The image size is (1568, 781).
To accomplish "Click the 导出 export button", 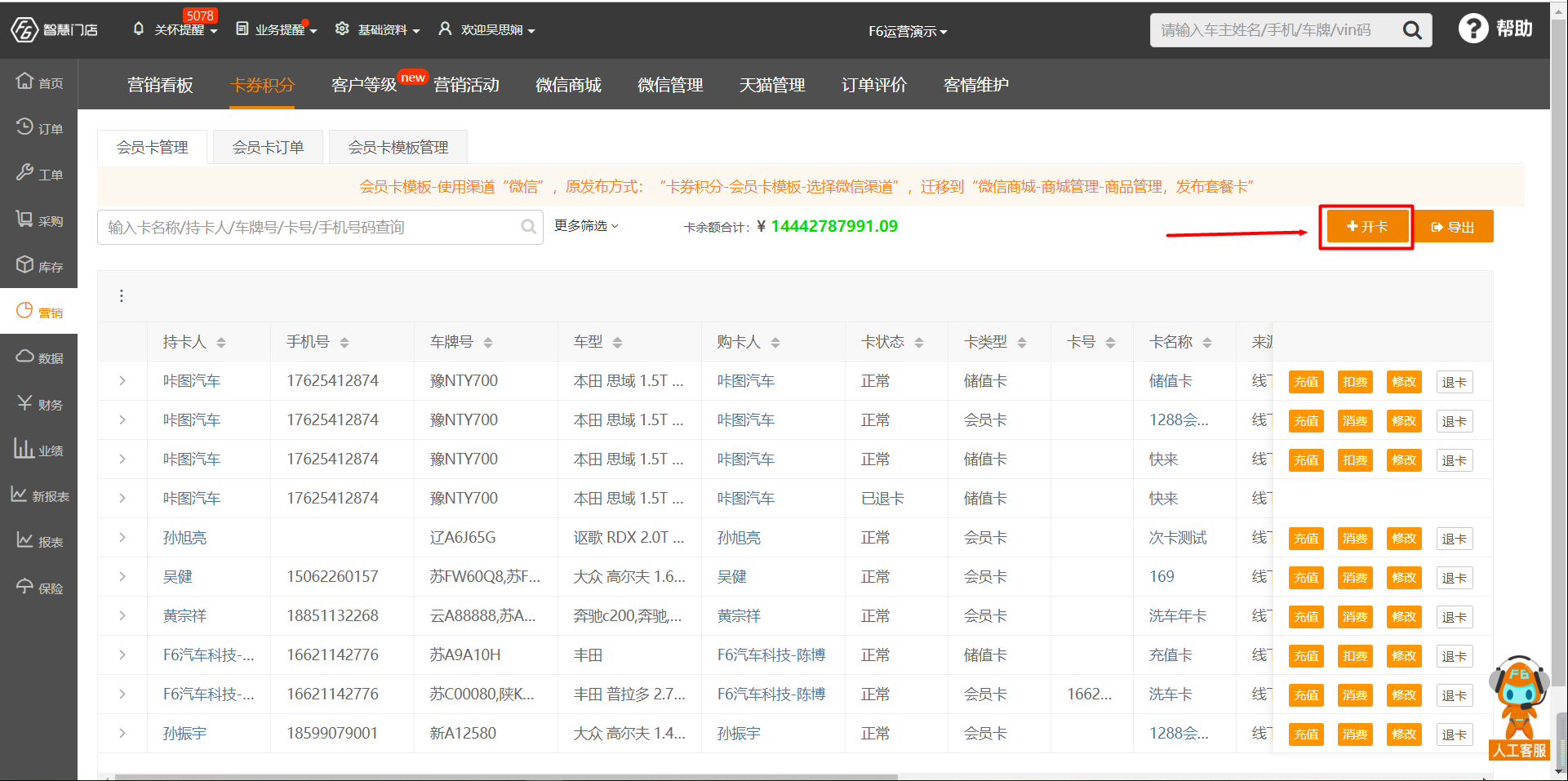I will tap(1453, 226).
